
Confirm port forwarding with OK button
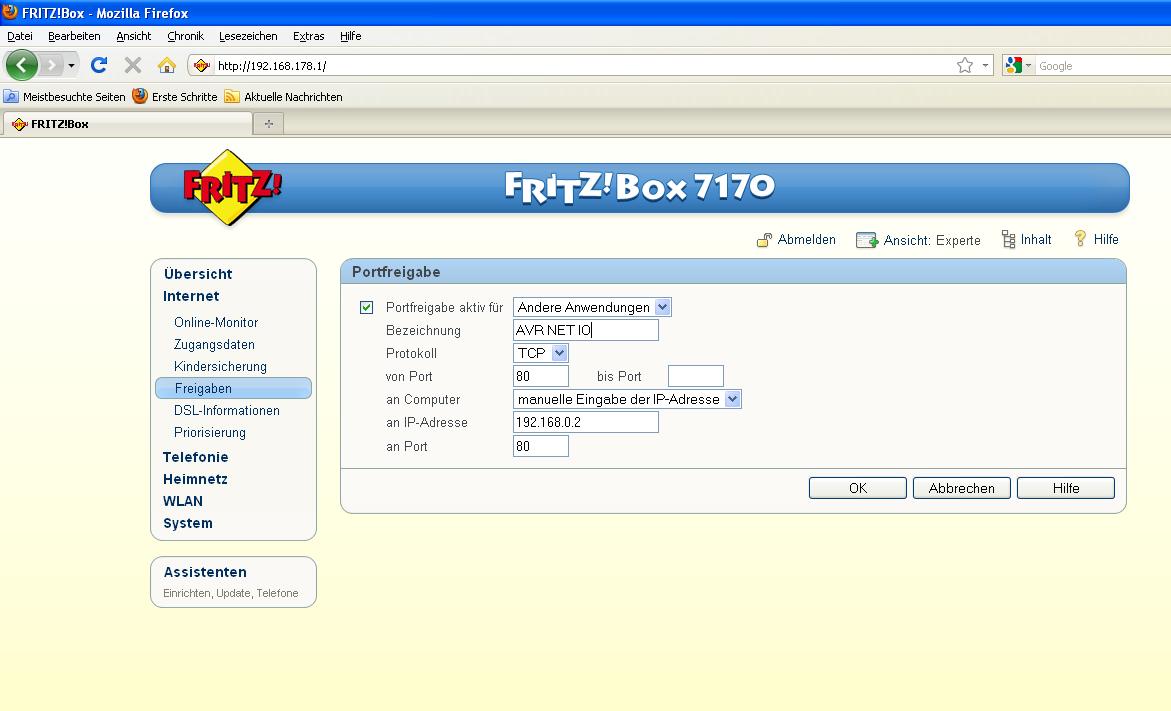coord(857,488)
